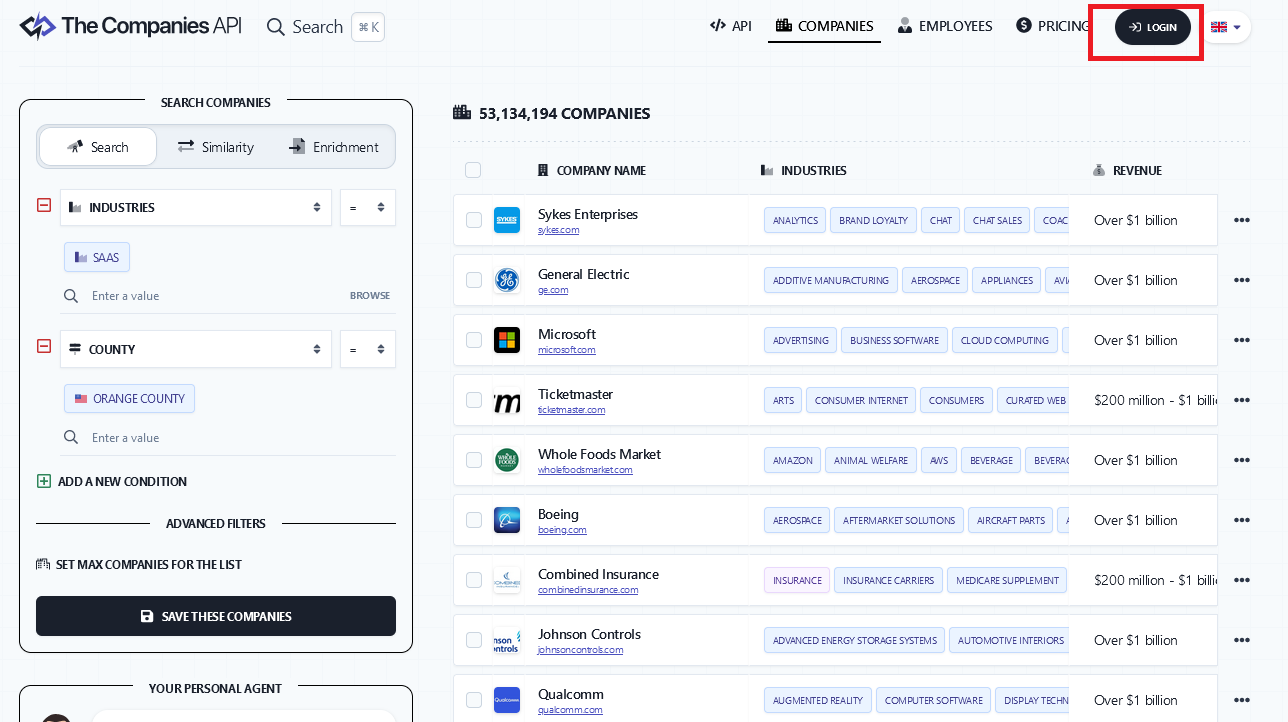Toggle the select all companies checkbox

click(x=473, y=170)
